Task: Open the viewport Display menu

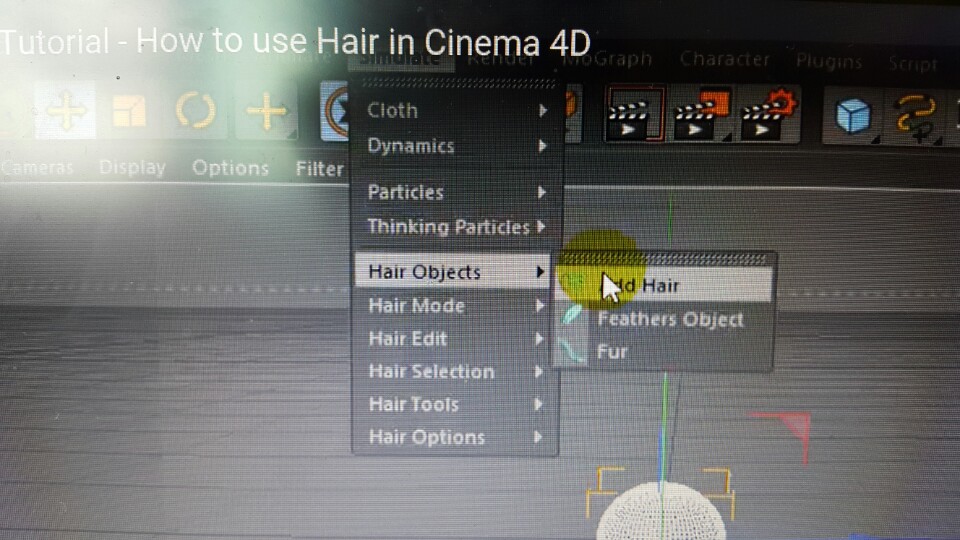Action: coord(132,167)
